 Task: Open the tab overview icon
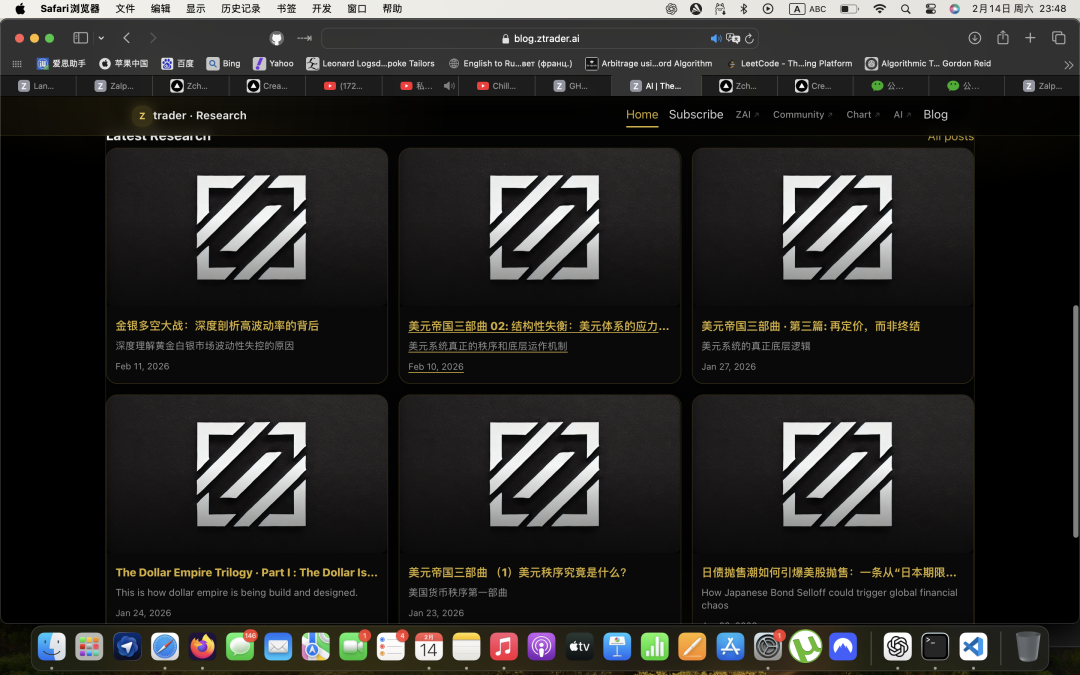point(1059,38)
